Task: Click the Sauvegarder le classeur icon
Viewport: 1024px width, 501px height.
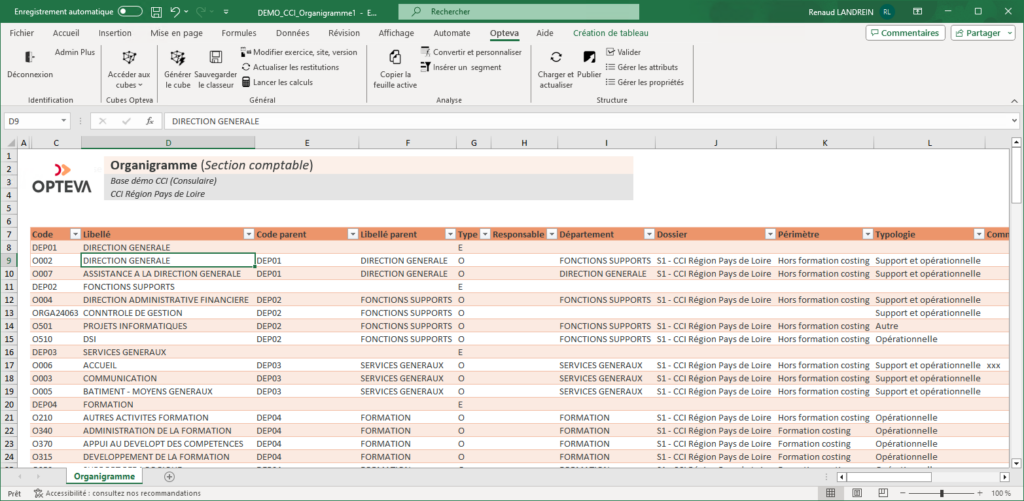Action: click(x=215, y=58)
